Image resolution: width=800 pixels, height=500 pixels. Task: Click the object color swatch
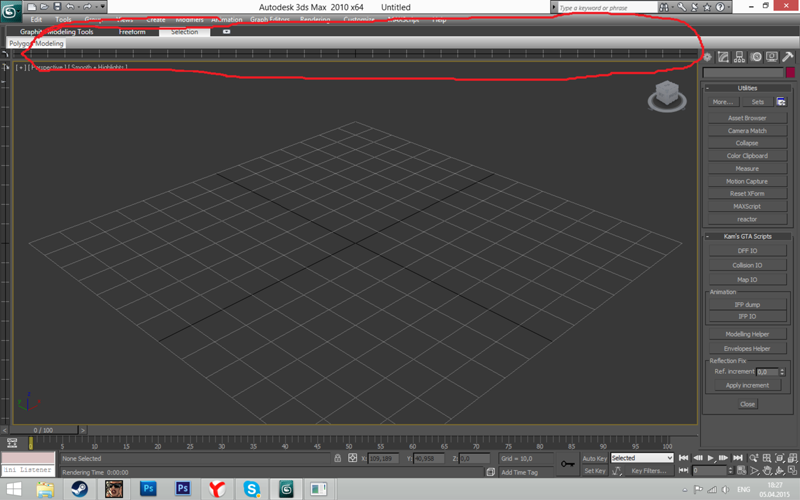click(790, 72)
